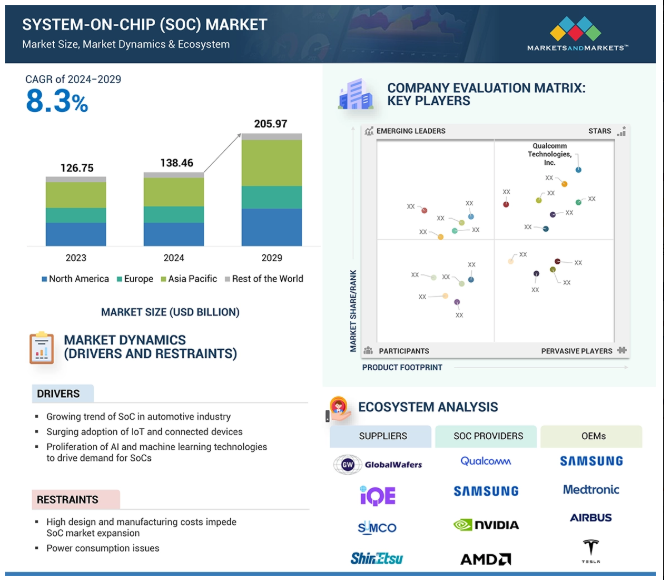Click the Airbus logo
The height and width of the screenshot is (580, 664).
click(591, 518)
